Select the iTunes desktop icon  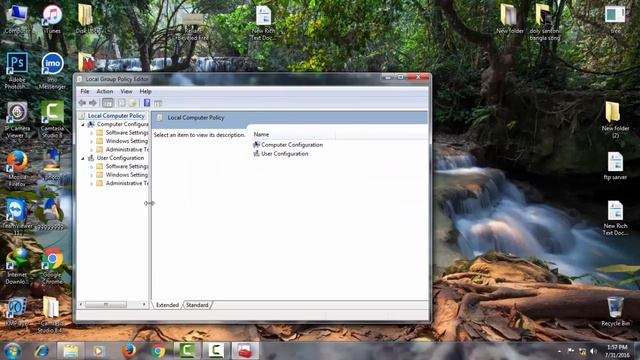click(52, 18)
